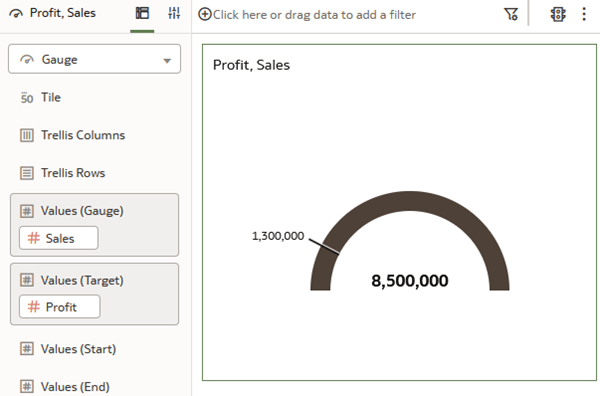The image size is (600, 396).
Task: Click the gauge icon beside Profit, Sales header
Action: click(16, 14)
